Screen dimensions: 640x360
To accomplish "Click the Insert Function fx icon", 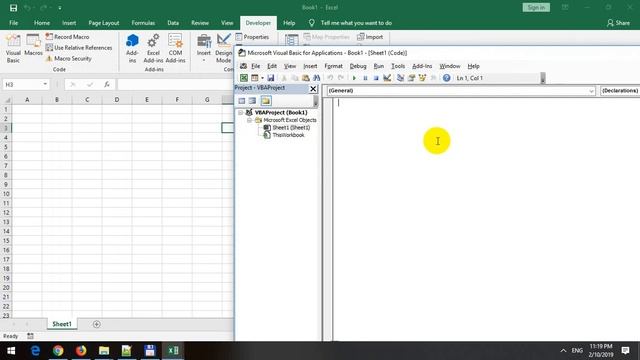I will 107,84.
